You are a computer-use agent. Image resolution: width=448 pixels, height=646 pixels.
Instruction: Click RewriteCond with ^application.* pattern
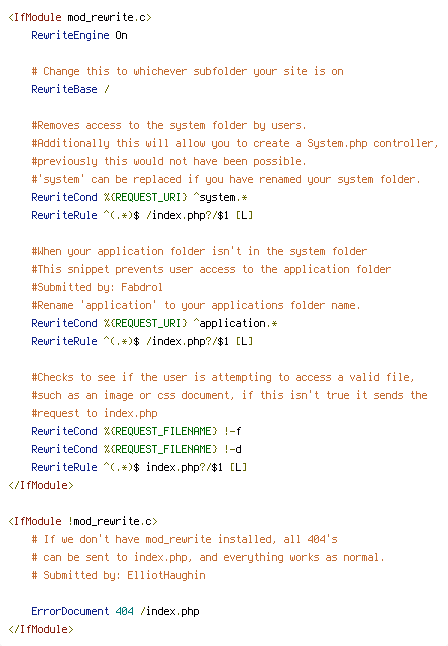click(154, 323)
